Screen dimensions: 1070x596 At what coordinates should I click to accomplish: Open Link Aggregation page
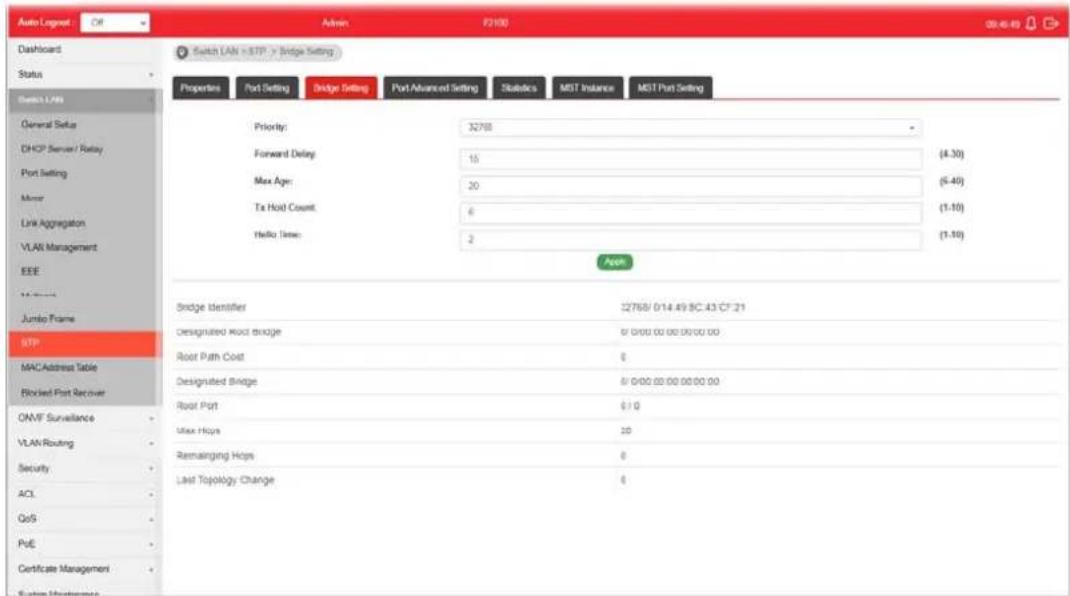coord(53,223)
